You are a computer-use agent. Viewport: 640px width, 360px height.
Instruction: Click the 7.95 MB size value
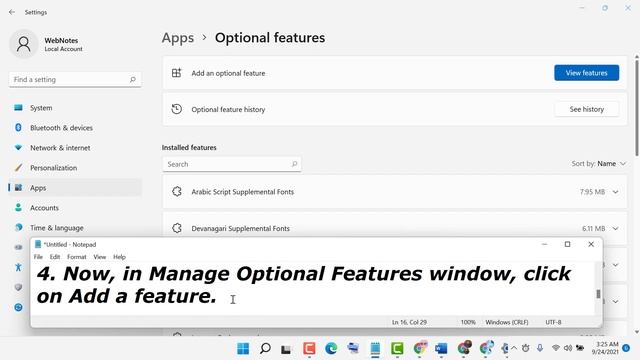[x=593, y=192]
